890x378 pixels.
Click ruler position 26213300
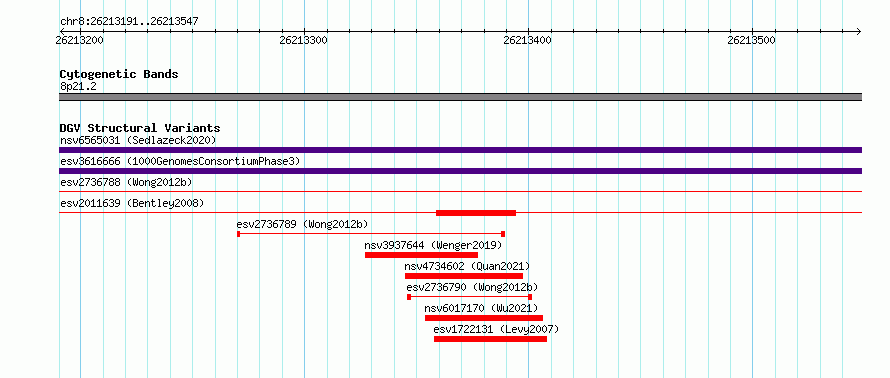(x=304, y=40)
